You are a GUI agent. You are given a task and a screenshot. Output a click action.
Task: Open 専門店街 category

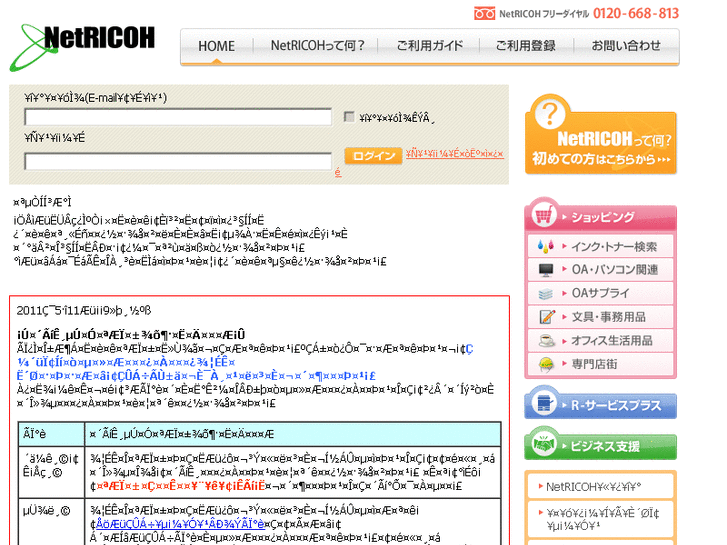[x=601, y=365]
